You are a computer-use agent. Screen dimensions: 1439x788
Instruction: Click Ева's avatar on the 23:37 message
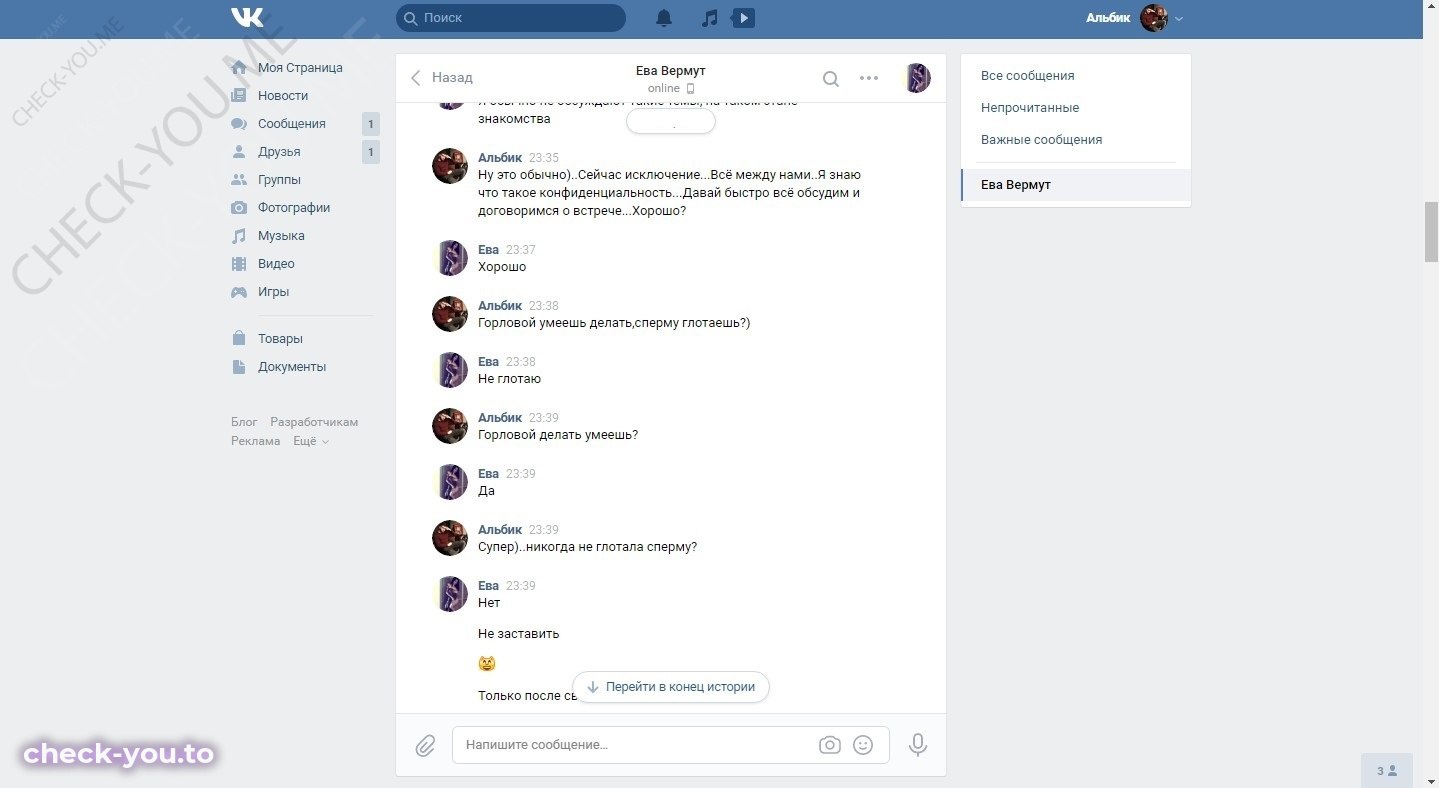click(x=450, y=258)
